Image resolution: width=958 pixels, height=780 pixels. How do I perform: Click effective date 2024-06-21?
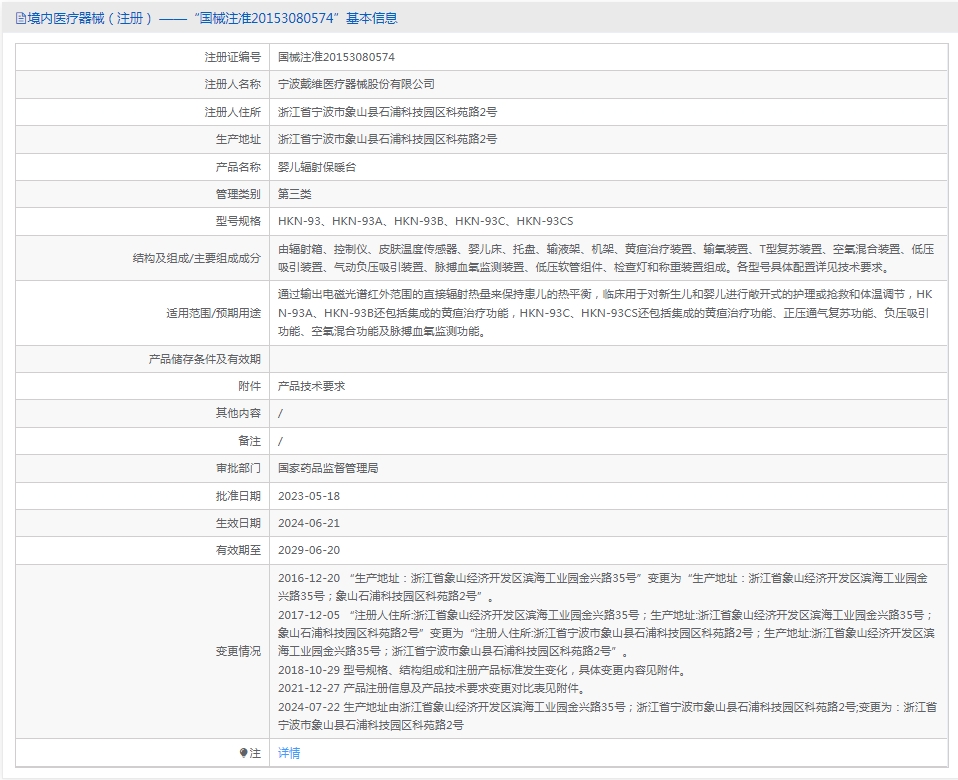(309, 523)
